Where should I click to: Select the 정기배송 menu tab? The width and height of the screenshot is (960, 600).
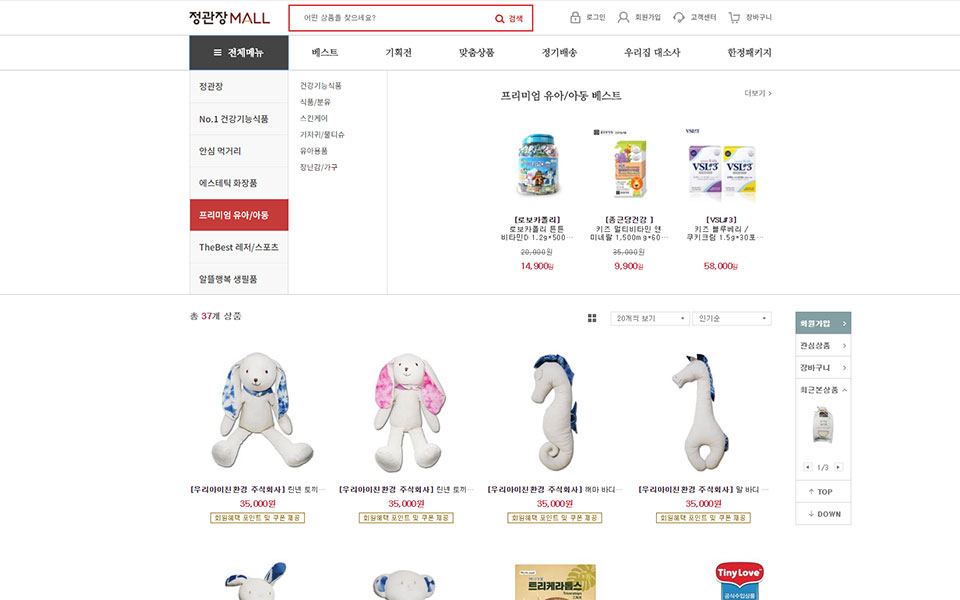coord(559,53)
